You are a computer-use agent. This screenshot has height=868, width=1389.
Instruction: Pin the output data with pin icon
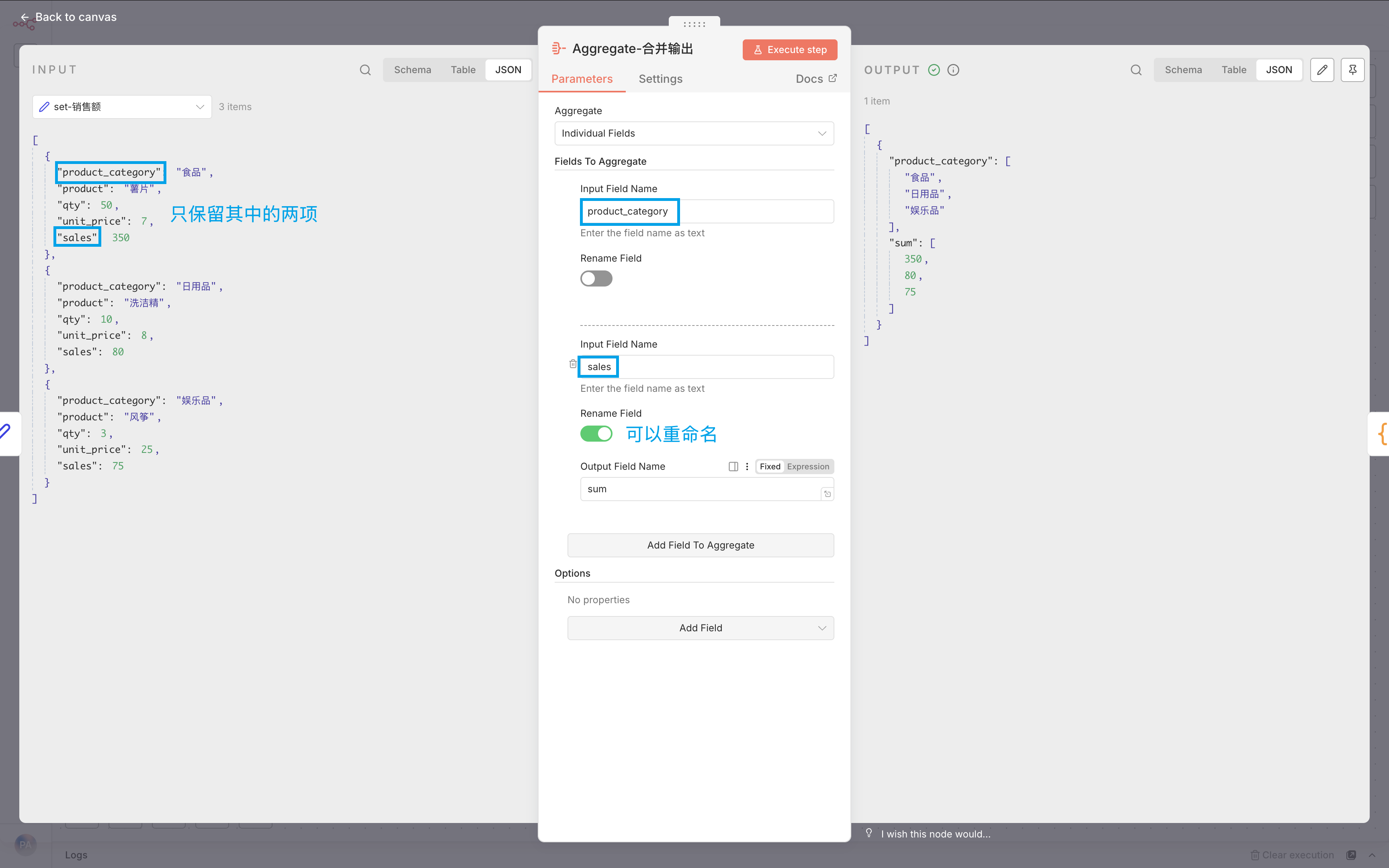(1352, 70)
